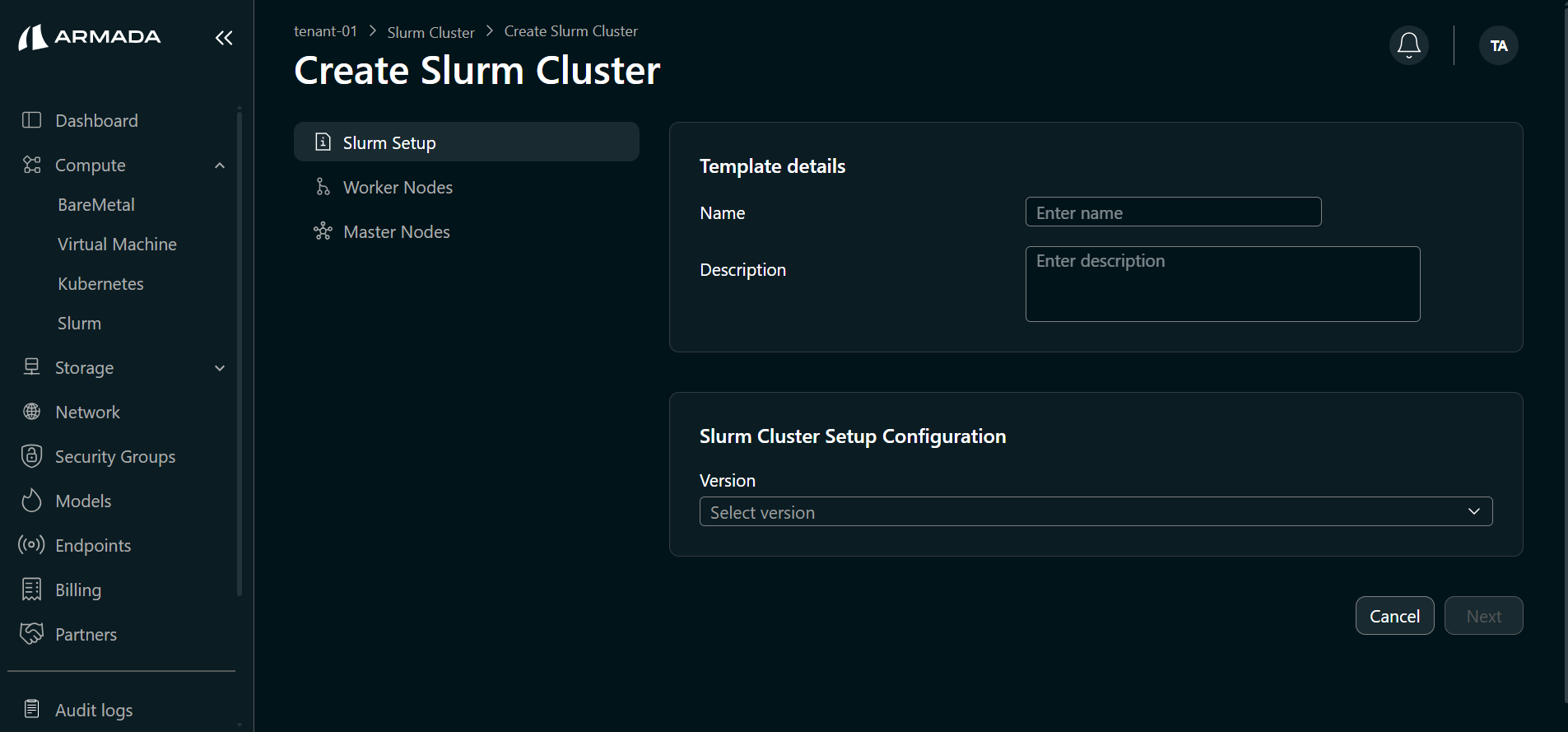Click the Worker Nodes branch icon
Image resolution: width=1568 pixels, height=732 pixels.
(323, 187)
